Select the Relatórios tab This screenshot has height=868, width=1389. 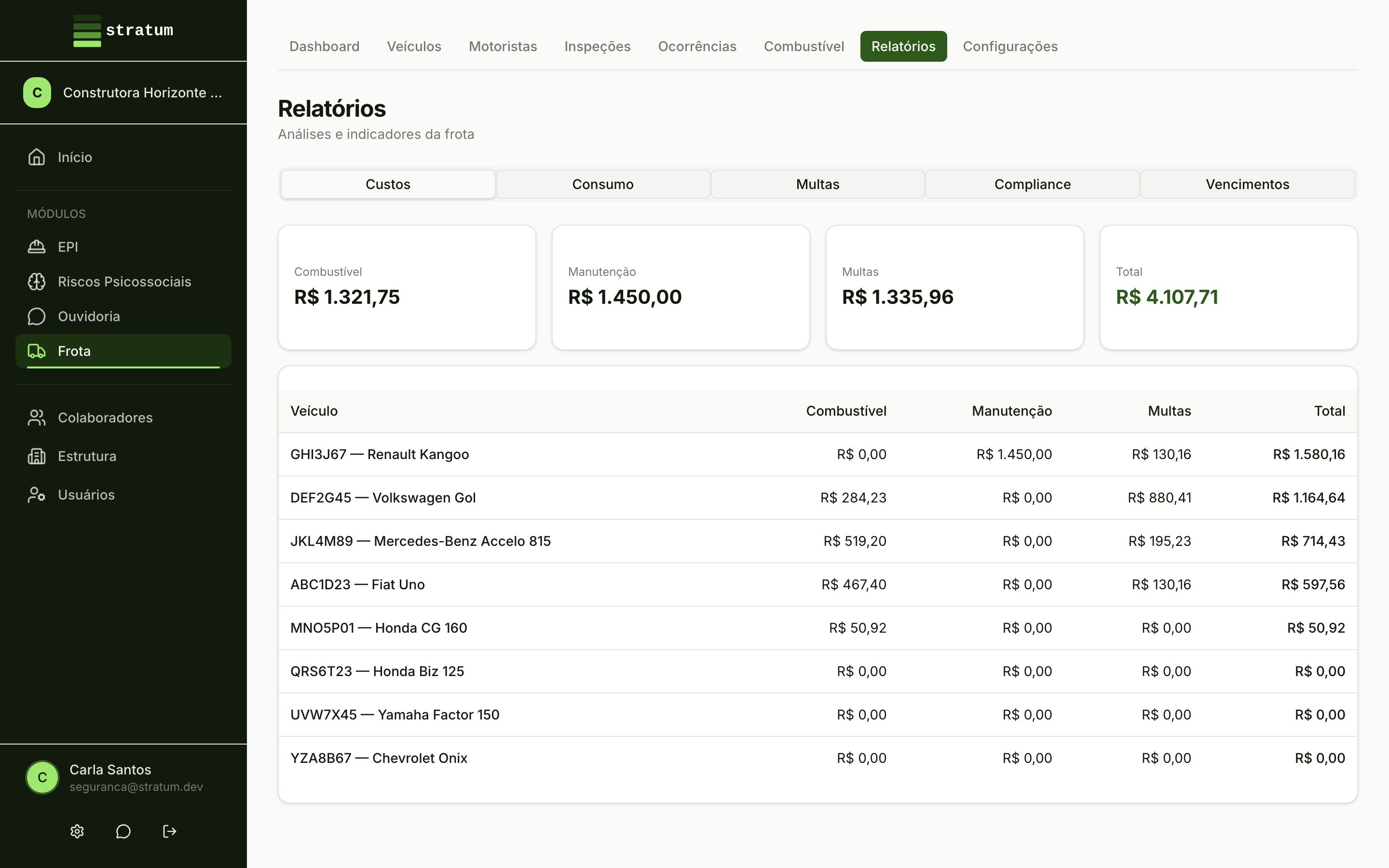coord(903,46)
